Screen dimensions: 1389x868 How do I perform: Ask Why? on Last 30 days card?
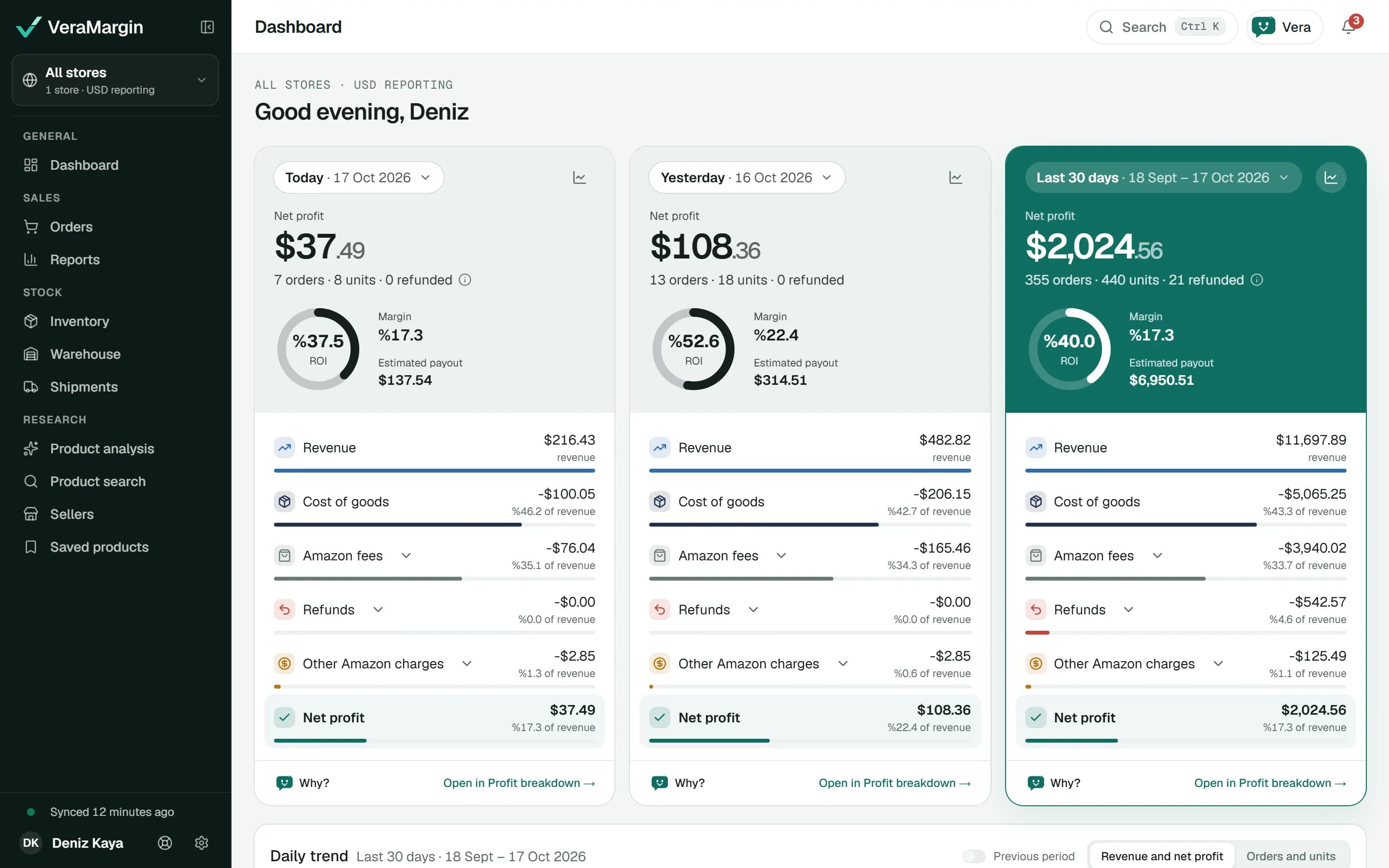coord(1053,783)
